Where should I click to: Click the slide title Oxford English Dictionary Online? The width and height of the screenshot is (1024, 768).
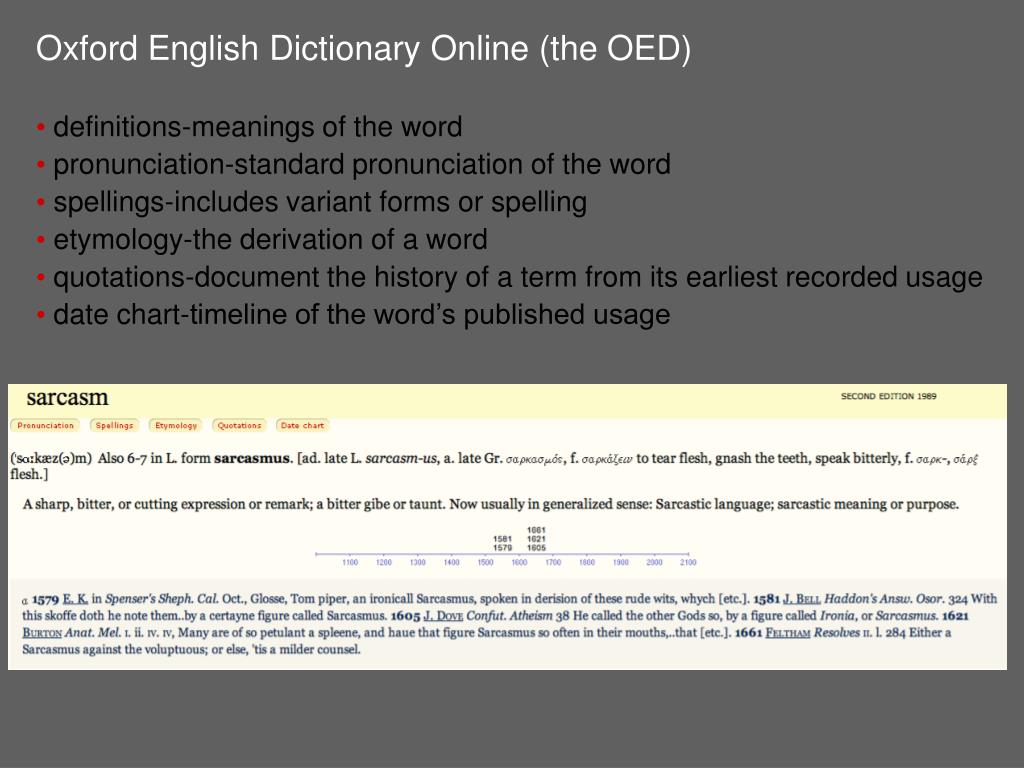tap(363, 49)
